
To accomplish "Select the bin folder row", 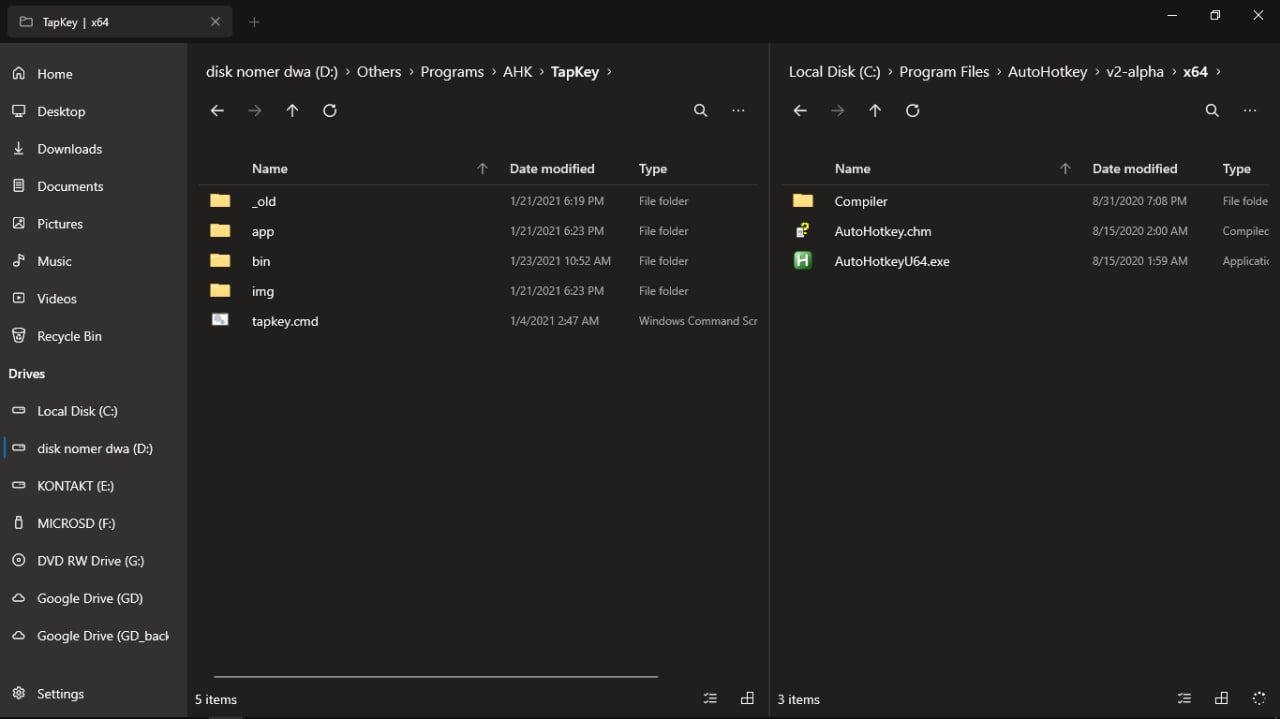I will pos(479,261).
